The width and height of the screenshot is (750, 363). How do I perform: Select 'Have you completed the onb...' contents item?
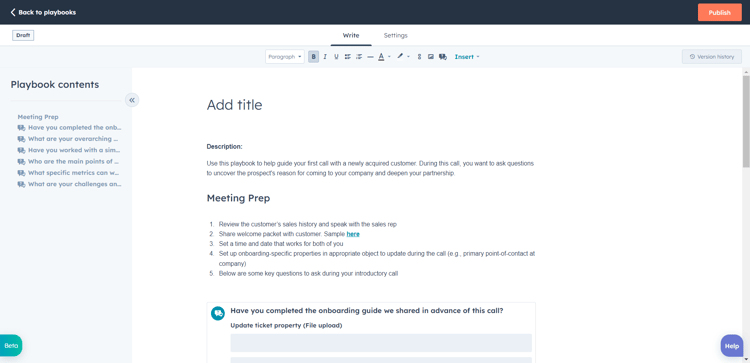[x=69, y=128]
